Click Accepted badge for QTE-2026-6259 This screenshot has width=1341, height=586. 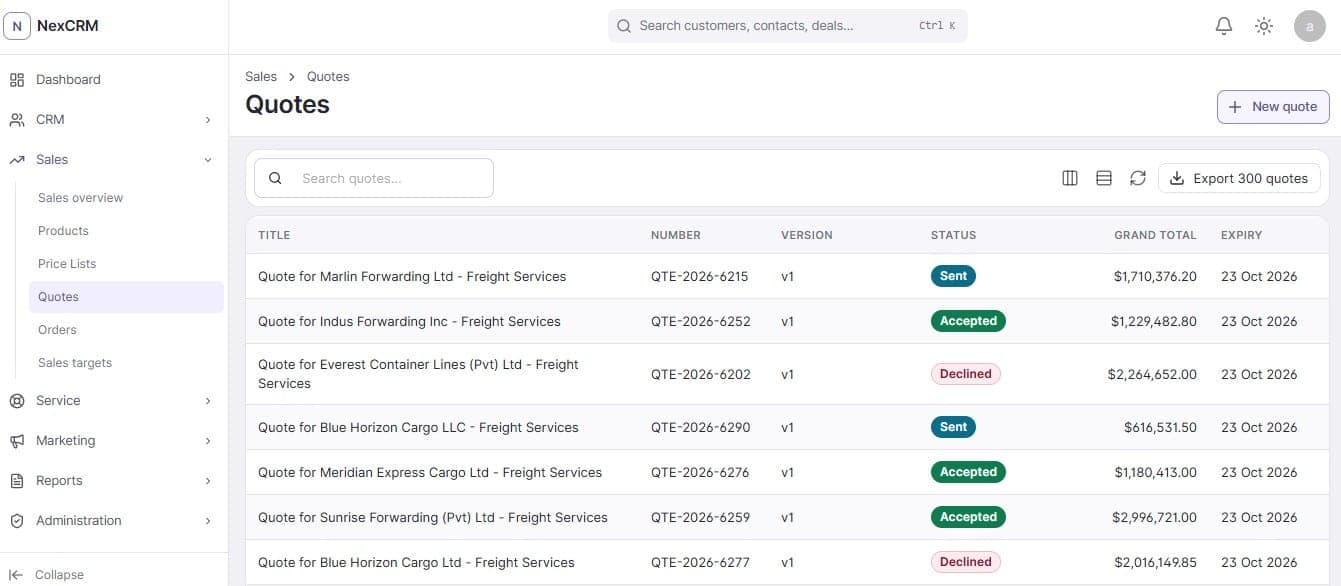[968, 517]
